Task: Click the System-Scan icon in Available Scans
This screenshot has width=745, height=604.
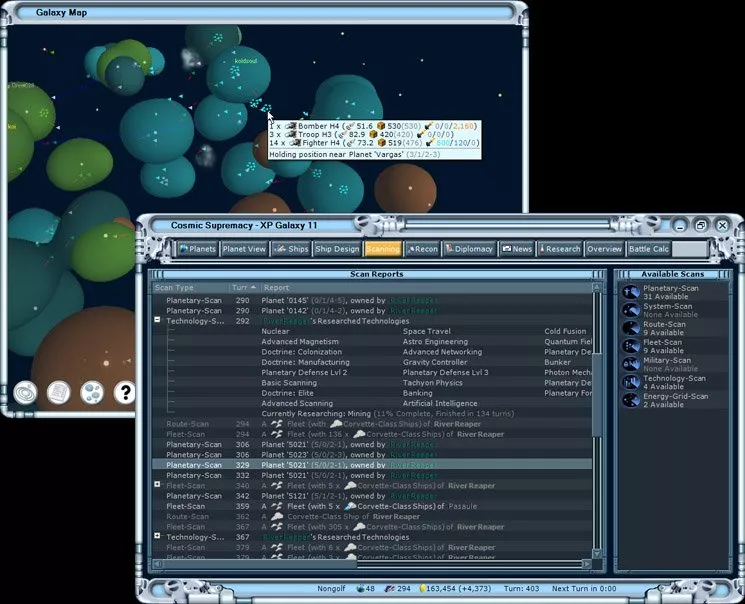Action: tap(631, 310)
